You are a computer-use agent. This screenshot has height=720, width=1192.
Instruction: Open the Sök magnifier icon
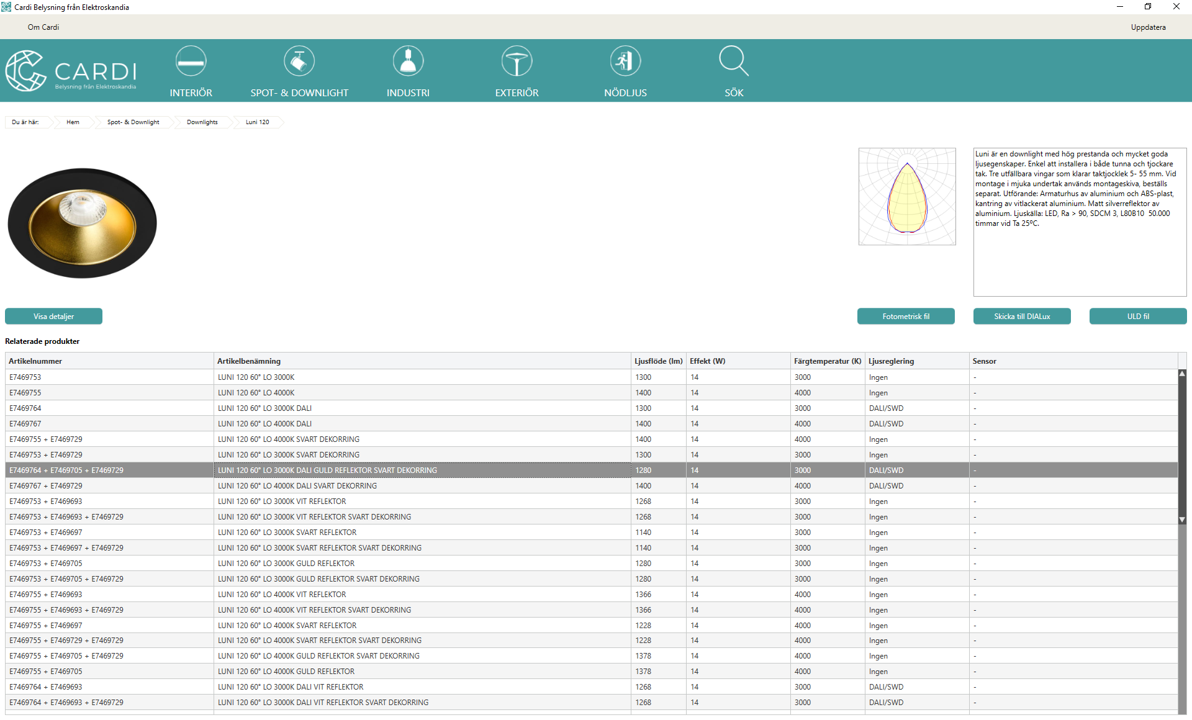click(x=734, y=61)
